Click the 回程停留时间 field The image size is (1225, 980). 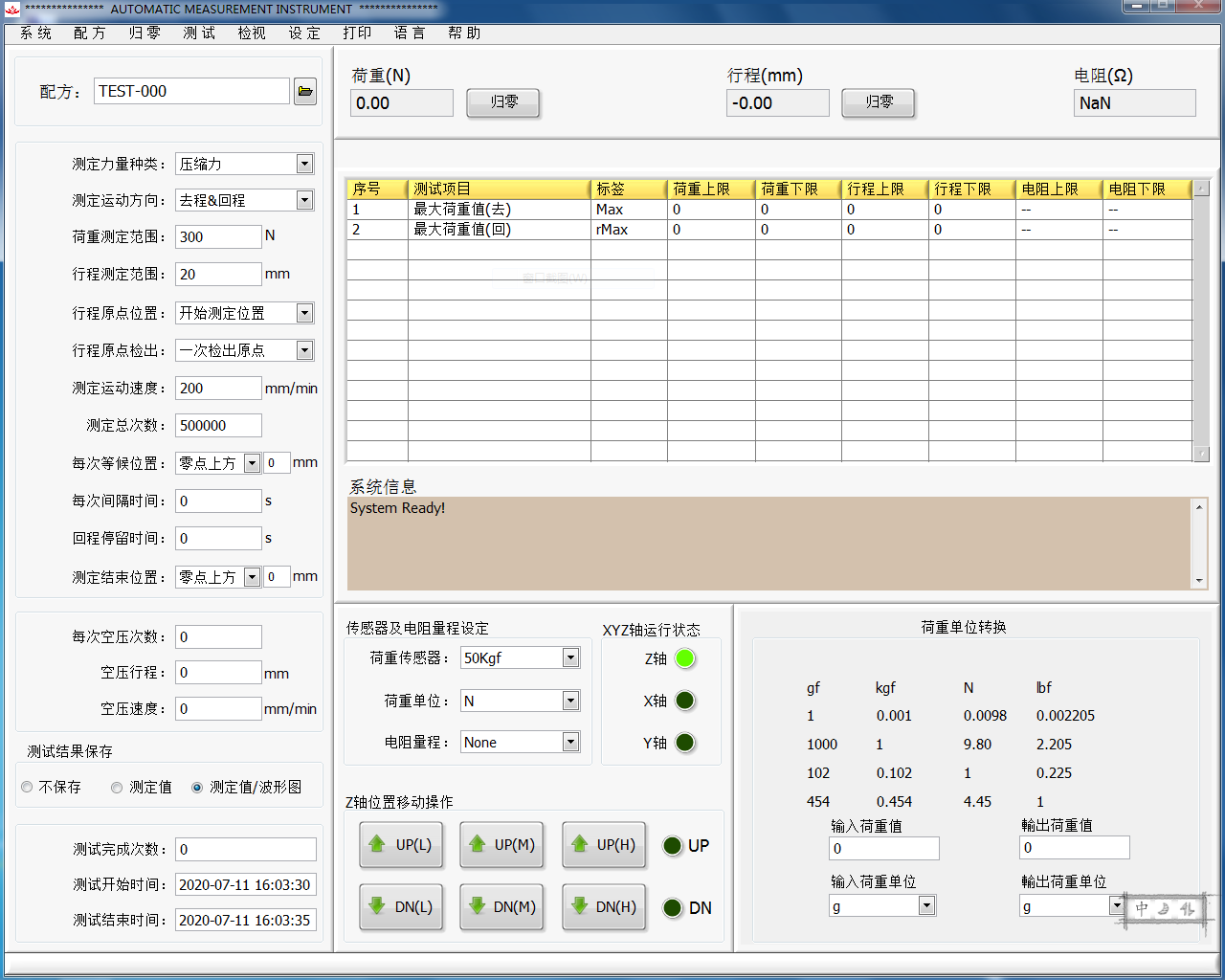[x=218, y=538]
